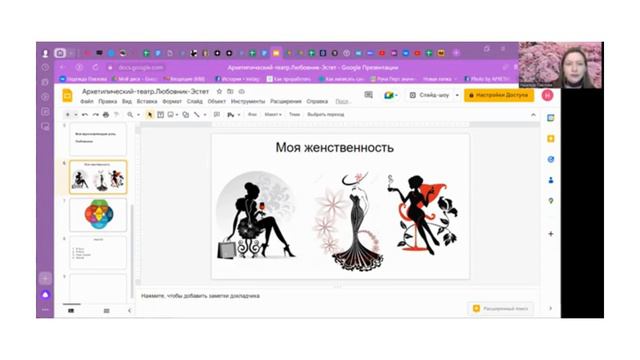
Task: Open Google Tasks in side panel
Action: (x=551, y=159)
